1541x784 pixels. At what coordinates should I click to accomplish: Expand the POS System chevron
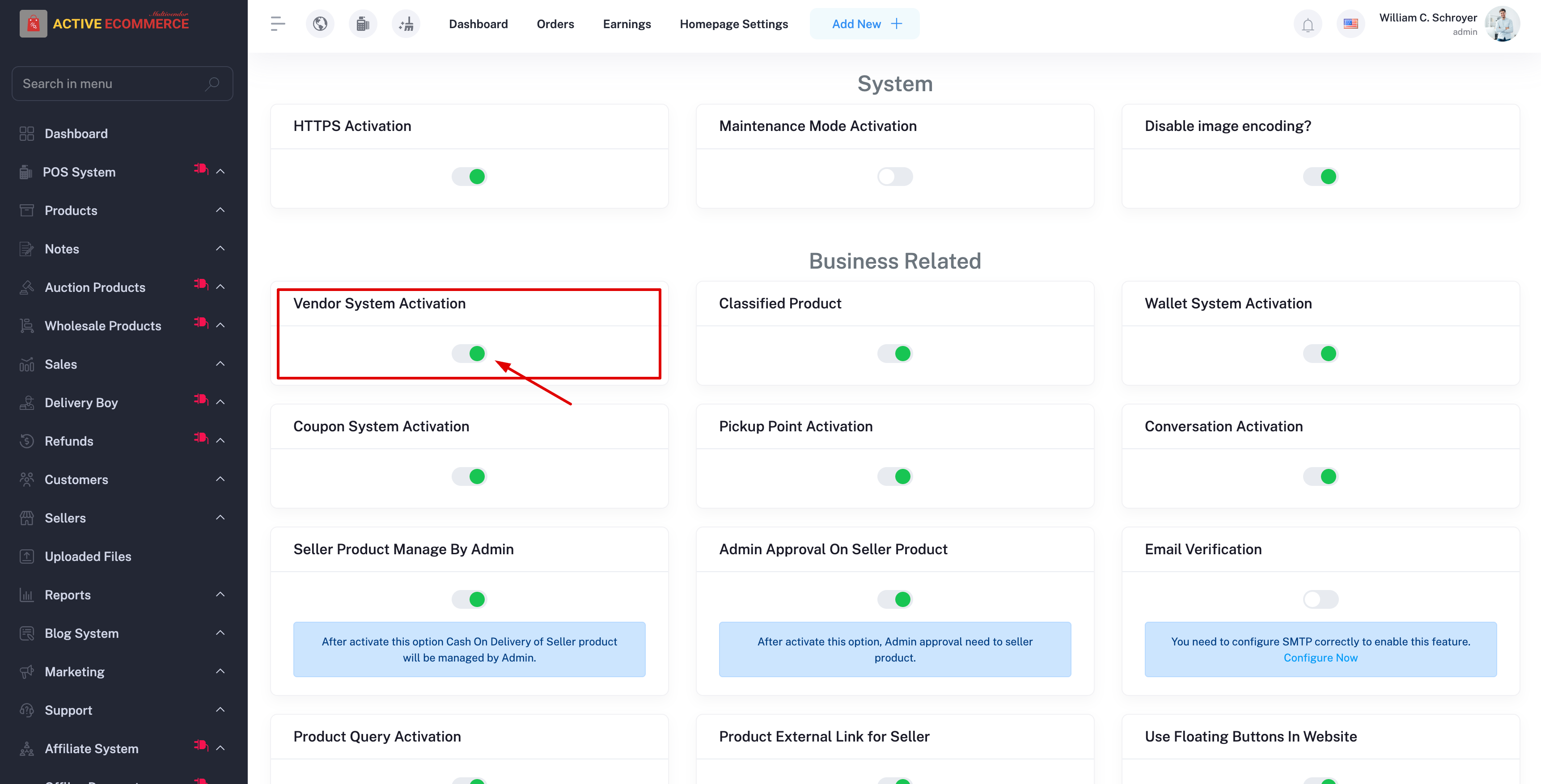(x=220, y=172)
